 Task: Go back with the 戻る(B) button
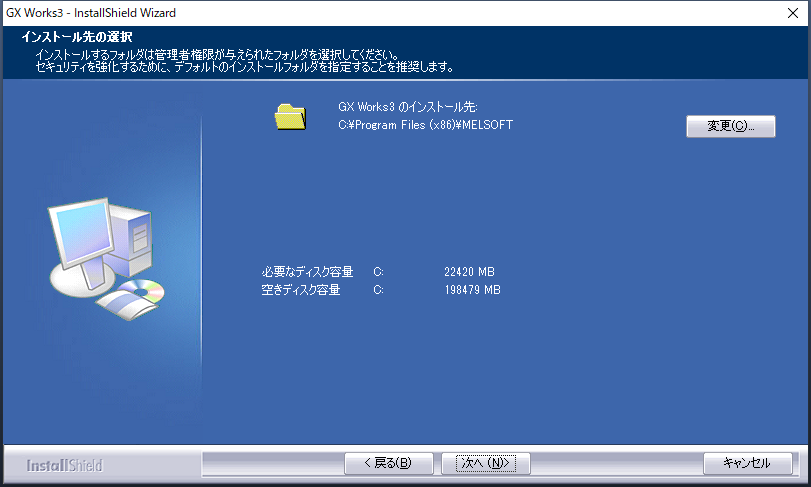pos(389,463)
